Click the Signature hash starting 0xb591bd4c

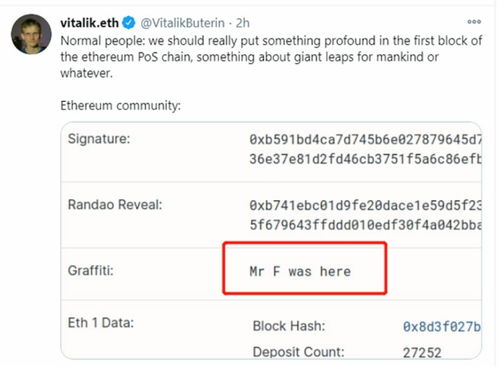[x=365, y=139]
